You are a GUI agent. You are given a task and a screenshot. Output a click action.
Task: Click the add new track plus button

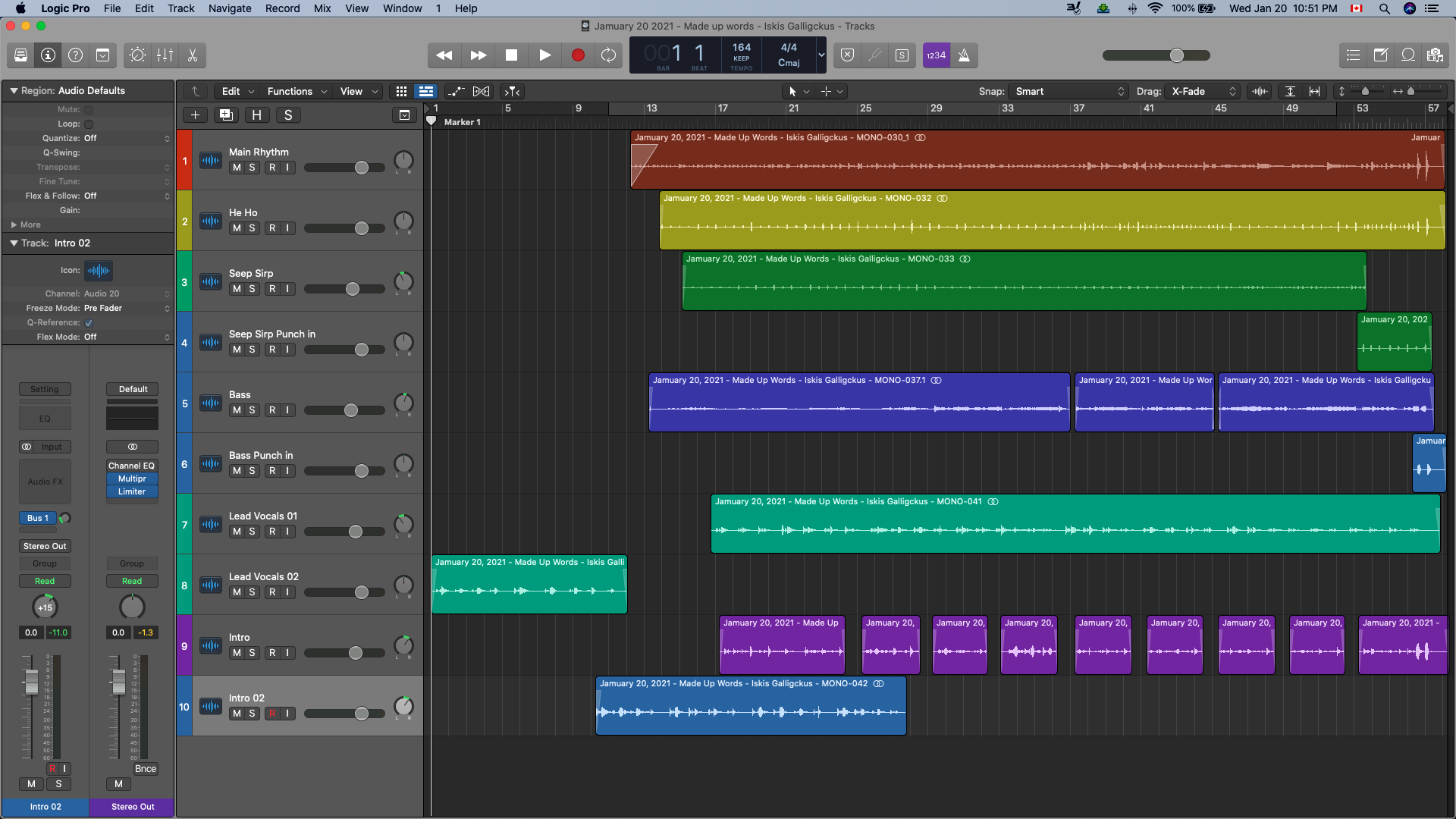click(x=195, y=115)
